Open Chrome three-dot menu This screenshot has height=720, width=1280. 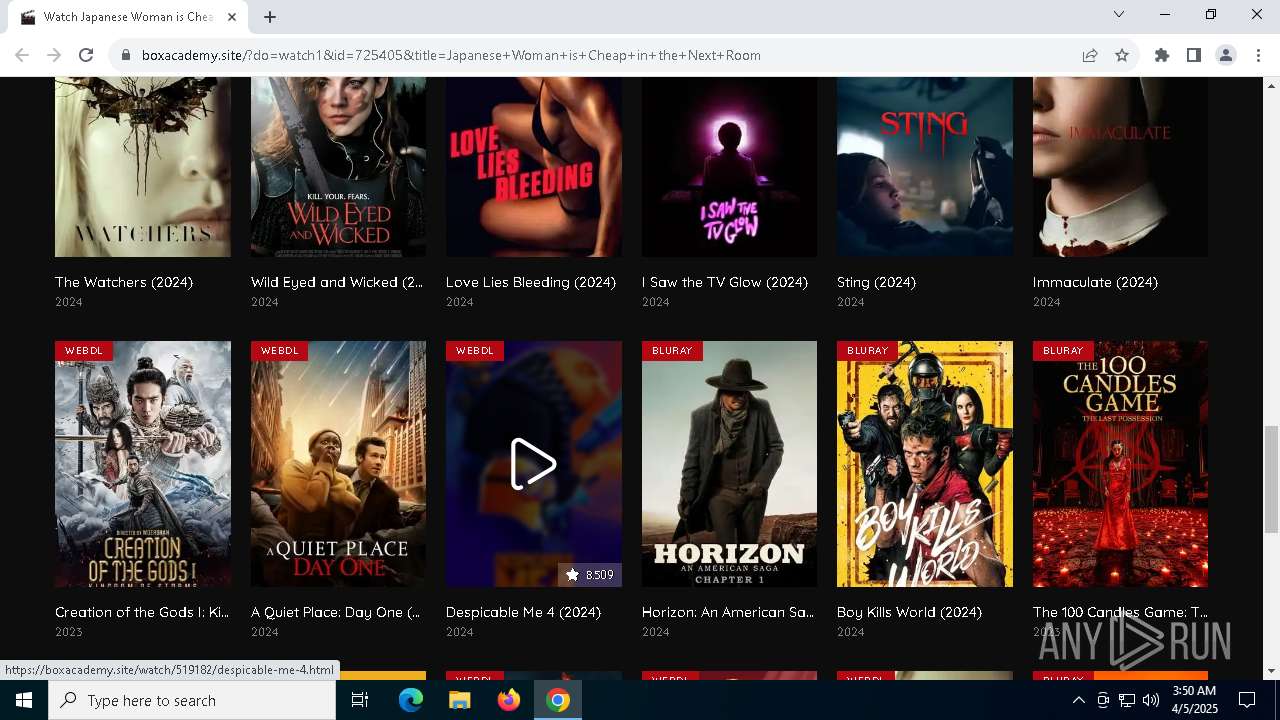(1258, 55)
